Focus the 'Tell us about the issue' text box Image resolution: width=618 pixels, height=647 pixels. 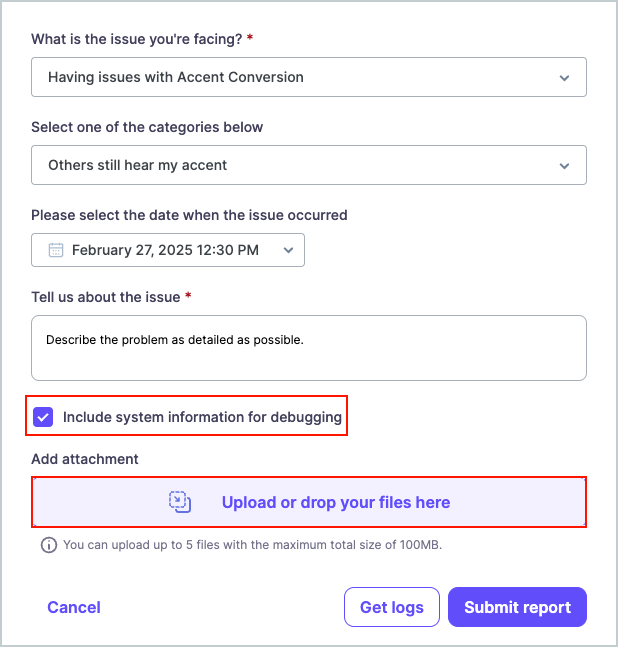[x=309, y=348]
